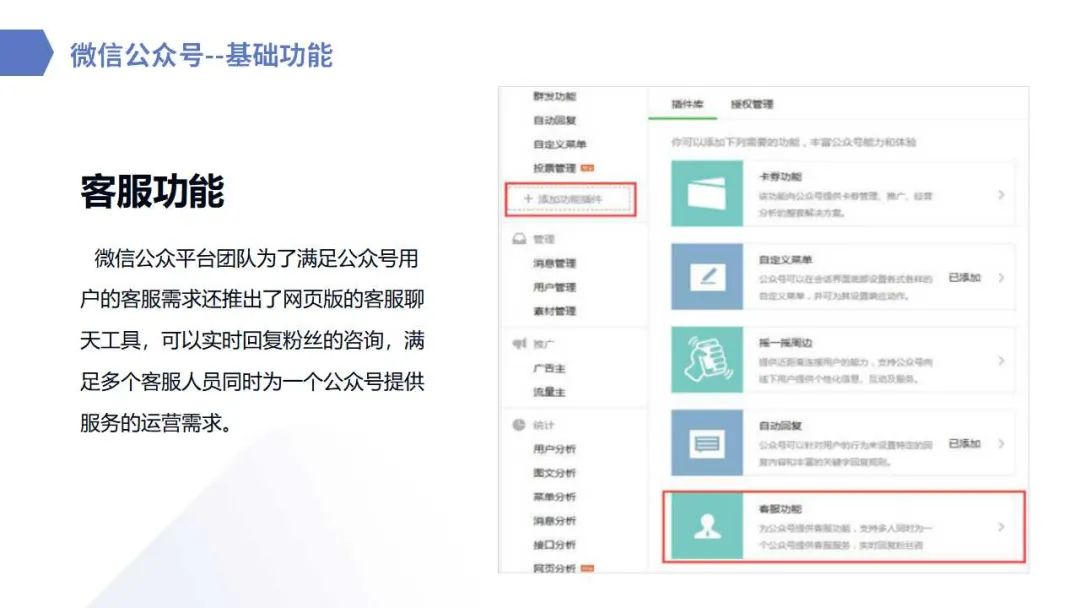Open 自定义菜单 in the left sidebar

(x=560, y=145)
